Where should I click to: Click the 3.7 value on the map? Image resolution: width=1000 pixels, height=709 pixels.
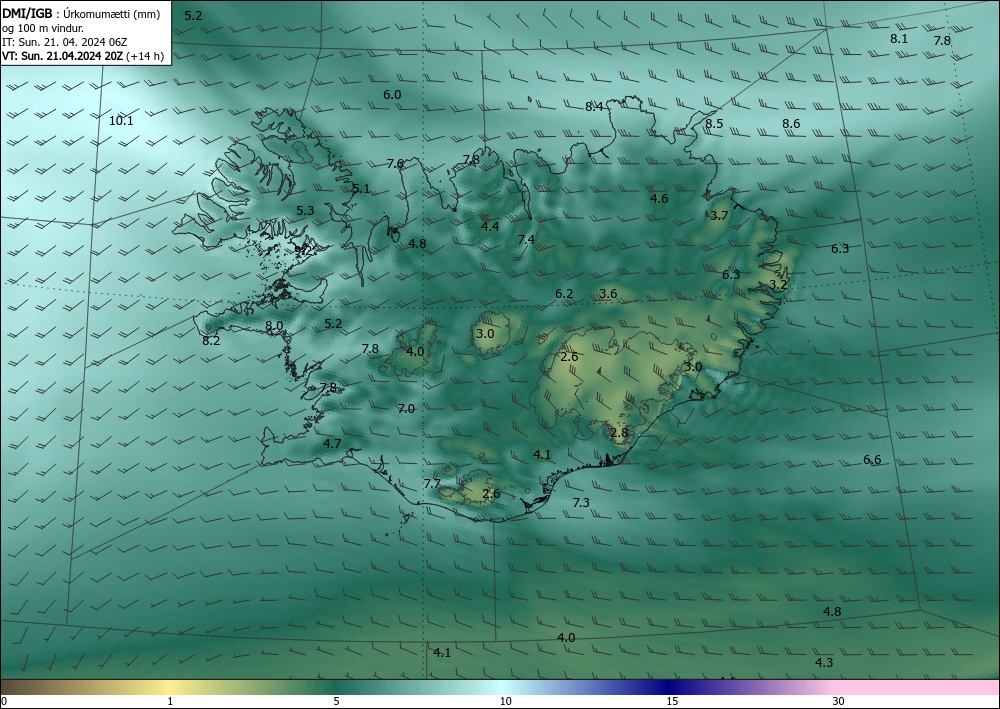click(719, 216)
